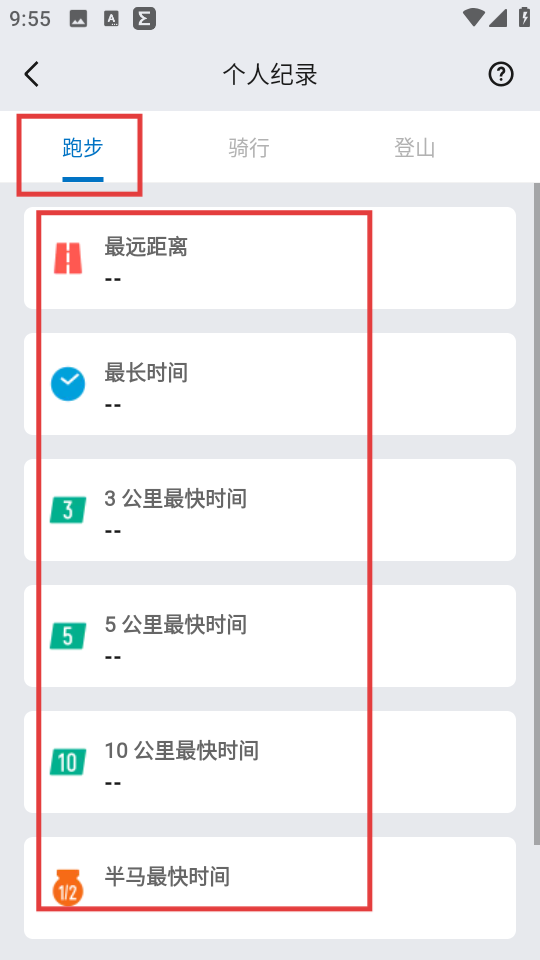This screenshot has width=540, height=960.
Task: Switch to the 骑行 tab
Action: [x=249, y=148]
